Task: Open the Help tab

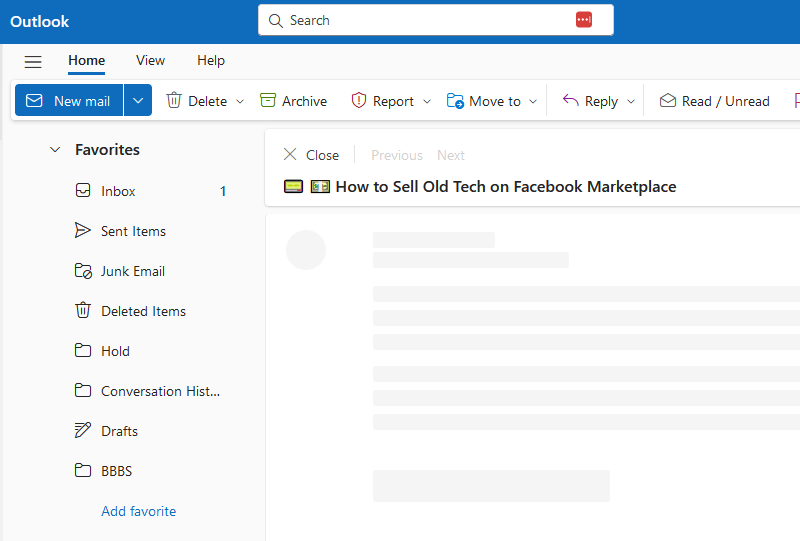Action: 211,60
